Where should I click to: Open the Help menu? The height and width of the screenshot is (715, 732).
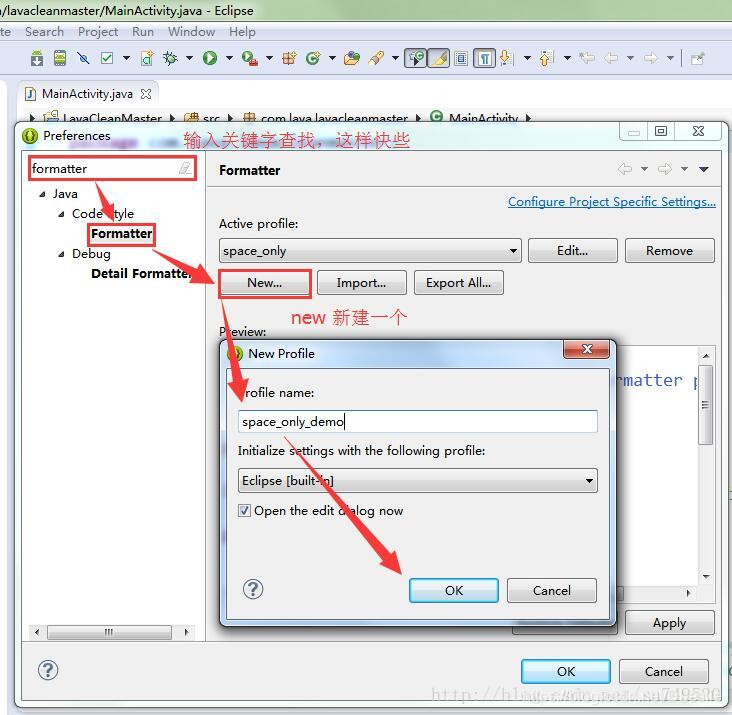pos(242,32)
